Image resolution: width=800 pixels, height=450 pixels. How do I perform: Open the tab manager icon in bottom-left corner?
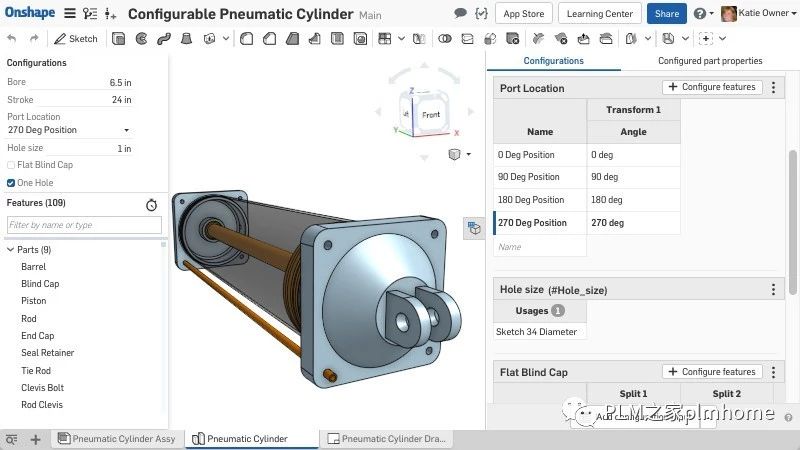point(11,439)
